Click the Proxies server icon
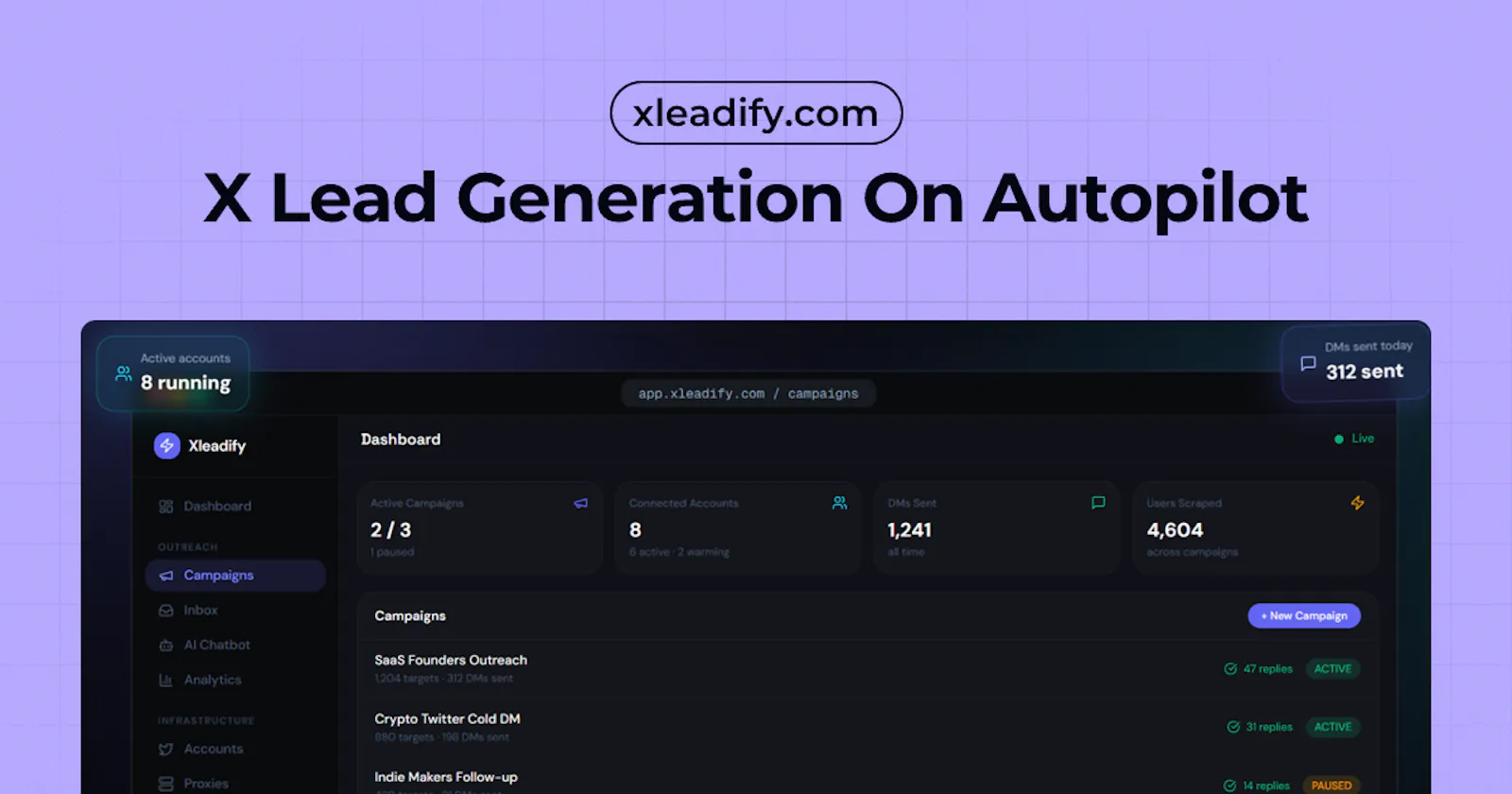 pos(166,784)
